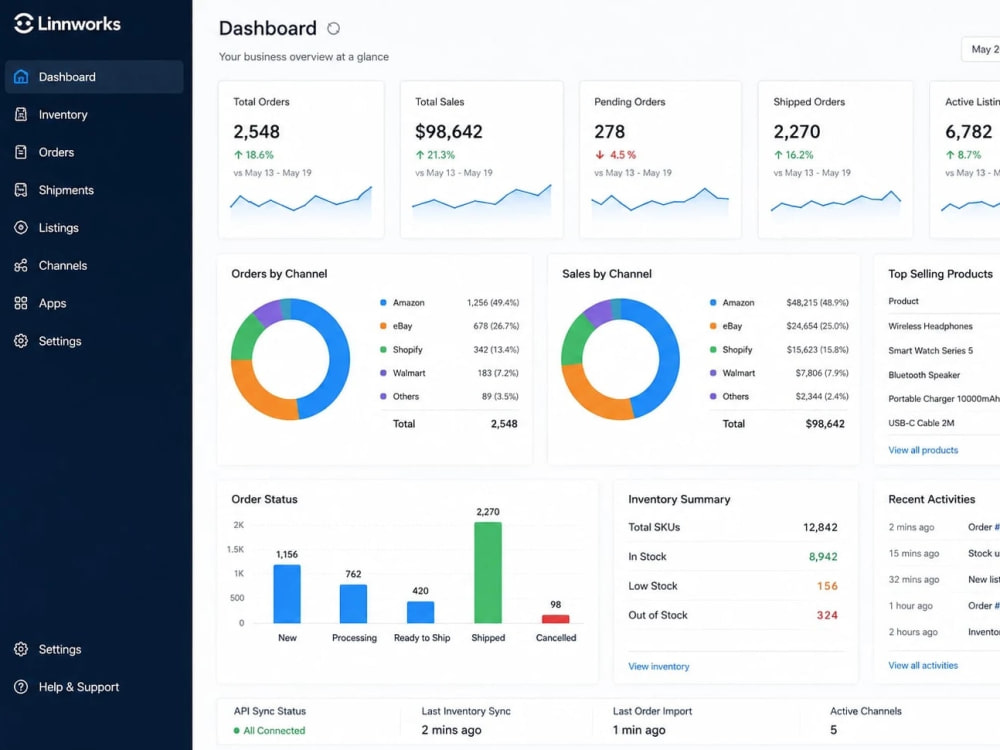Click the green up arrow beside 16.2%
1000x750 pixels.
(778, 155)
